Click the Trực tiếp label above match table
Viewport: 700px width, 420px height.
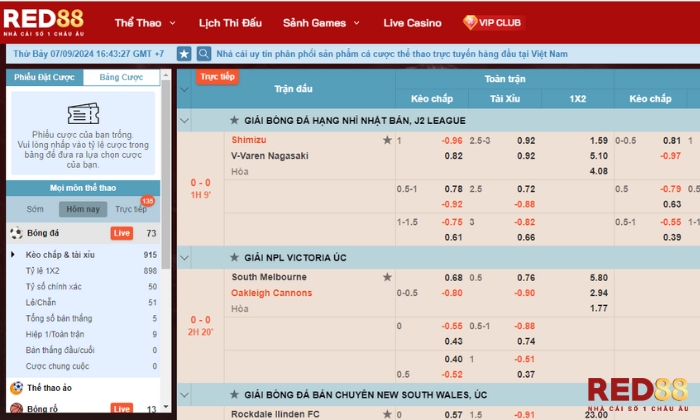pos(217,77)
